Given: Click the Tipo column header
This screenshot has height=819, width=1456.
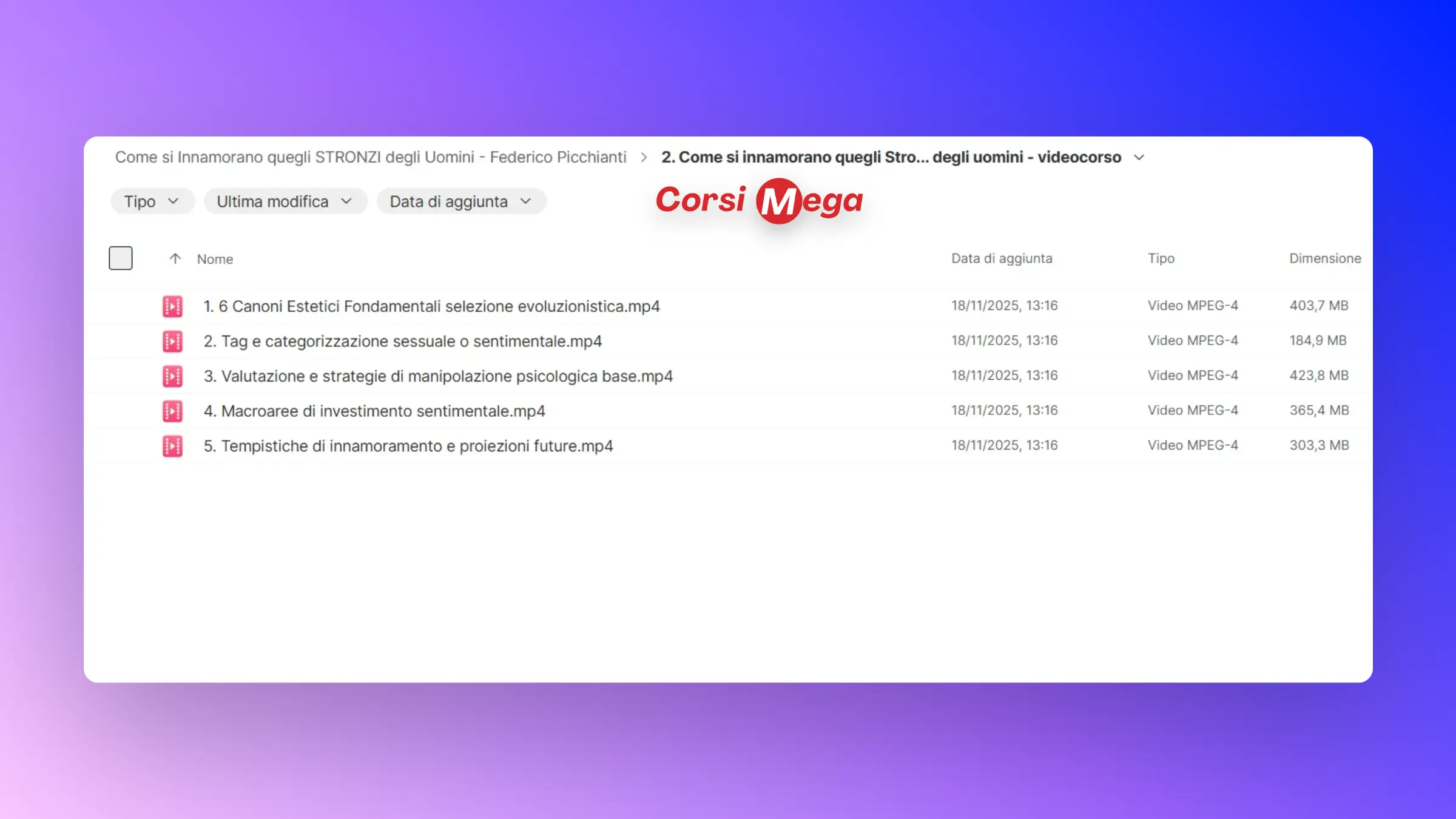Looking at the screenshot, I should (1161, 258).
